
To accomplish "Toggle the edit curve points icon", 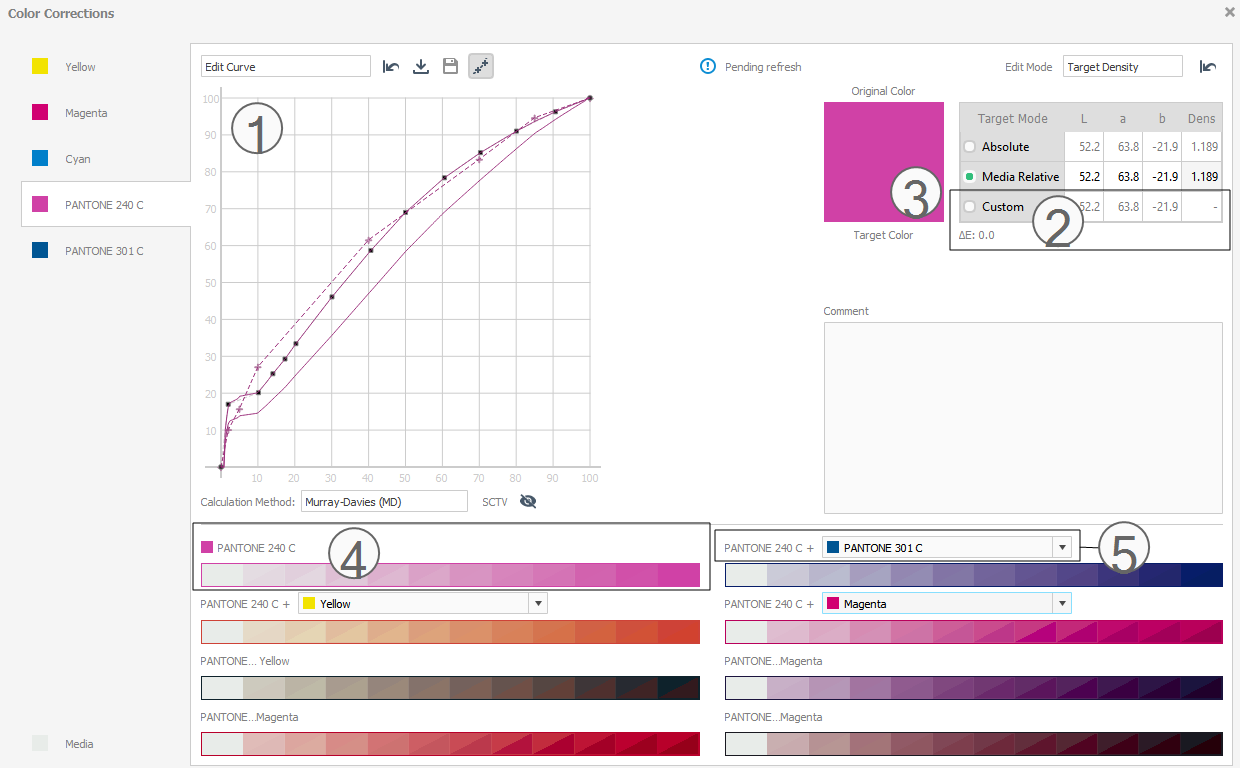I will point(480,65).
